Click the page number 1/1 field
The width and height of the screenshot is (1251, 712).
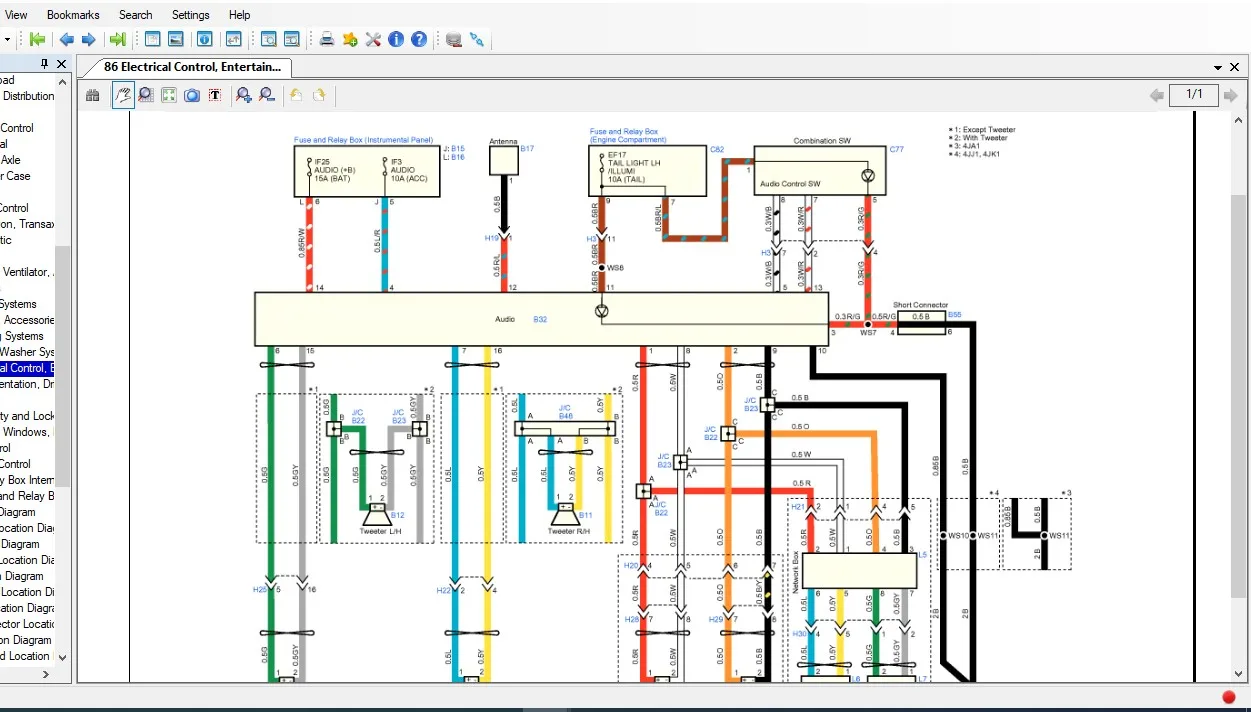pyautogui.click(x=1194, y=95)
